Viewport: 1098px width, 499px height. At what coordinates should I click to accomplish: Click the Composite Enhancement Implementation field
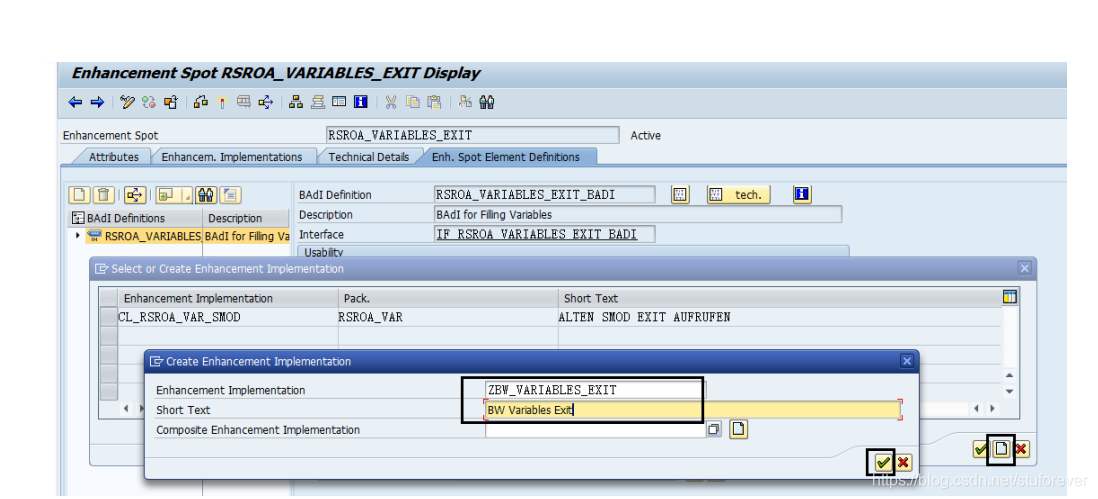click(x=595, y=430)
